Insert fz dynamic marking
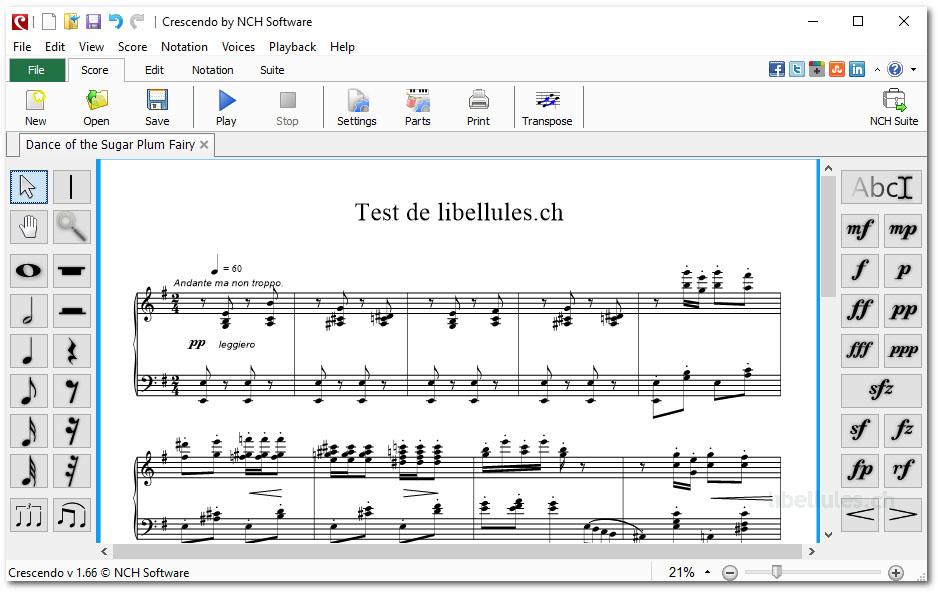The width and height of the screenshot is (938, 592). [x=903, y=431]
